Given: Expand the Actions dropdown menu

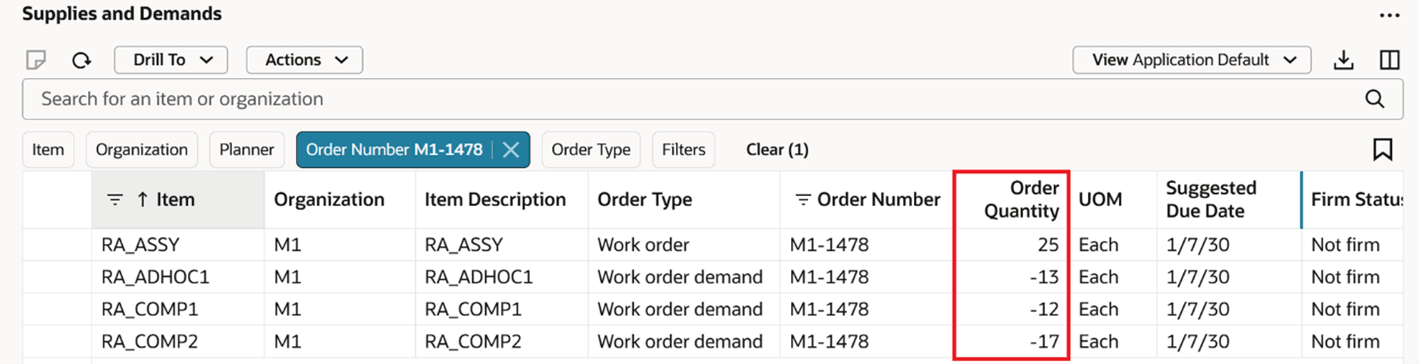Looking at the screenshot, I should pyautogui.click(x=304, y=60).
